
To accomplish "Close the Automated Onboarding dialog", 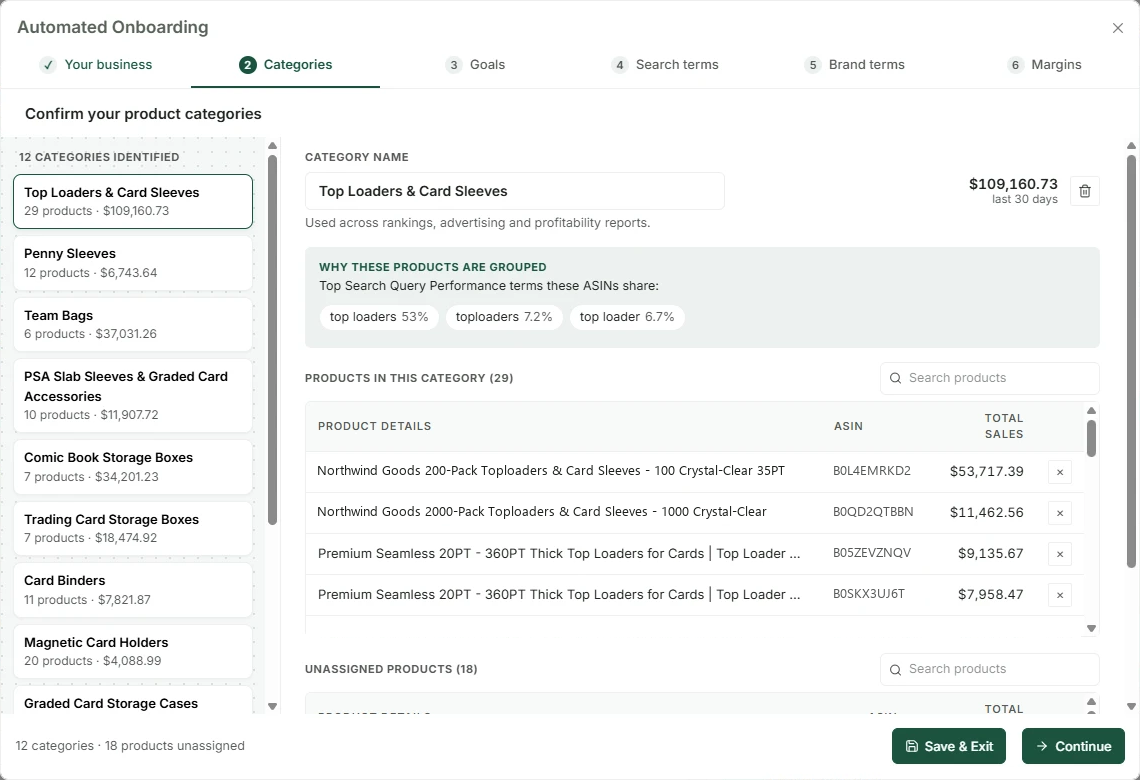I will (x=1117, y=28).
